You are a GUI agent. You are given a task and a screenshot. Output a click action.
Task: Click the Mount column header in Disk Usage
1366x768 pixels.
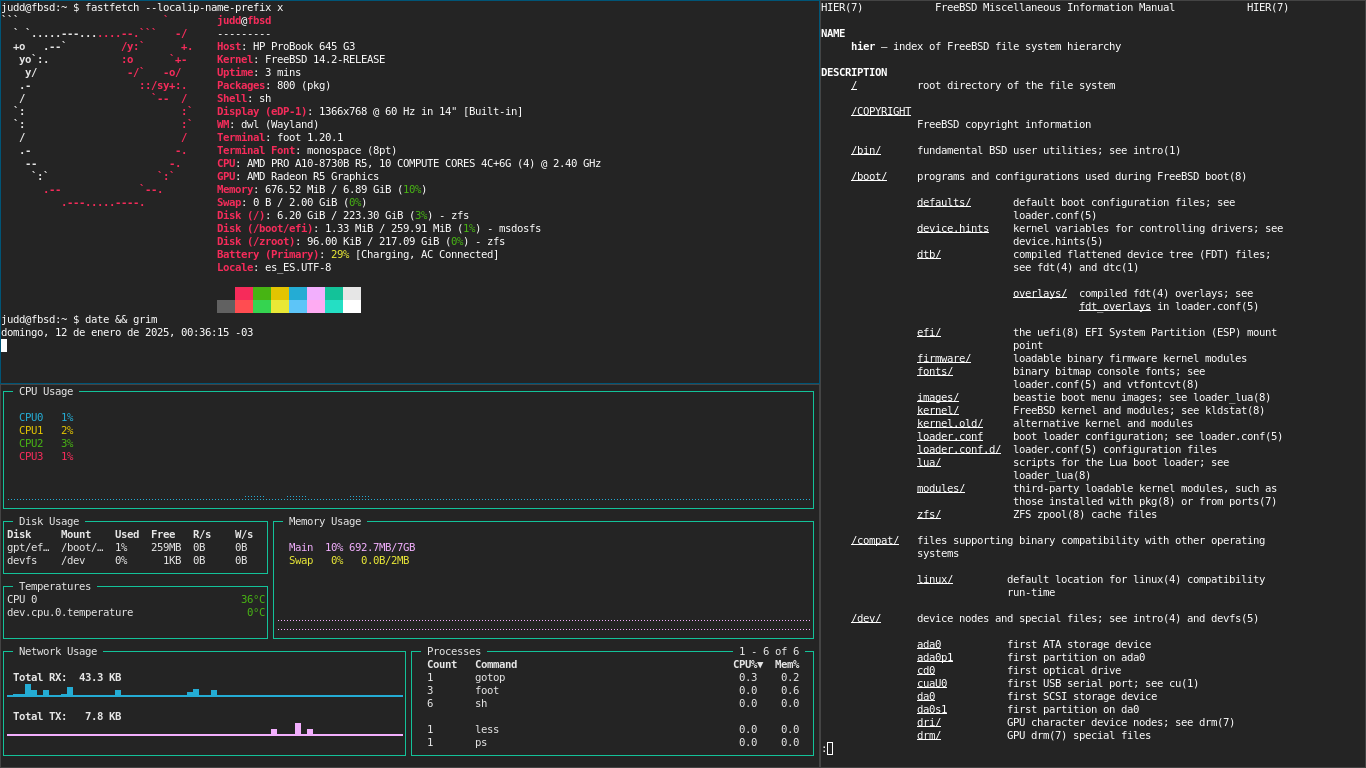(x=76, y=534)
